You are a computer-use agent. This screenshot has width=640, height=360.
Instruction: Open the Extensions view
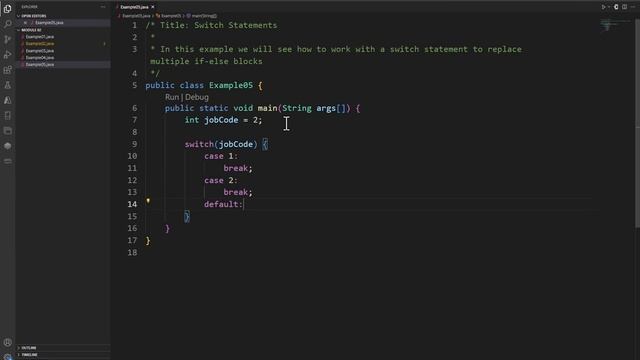[7, 70]
